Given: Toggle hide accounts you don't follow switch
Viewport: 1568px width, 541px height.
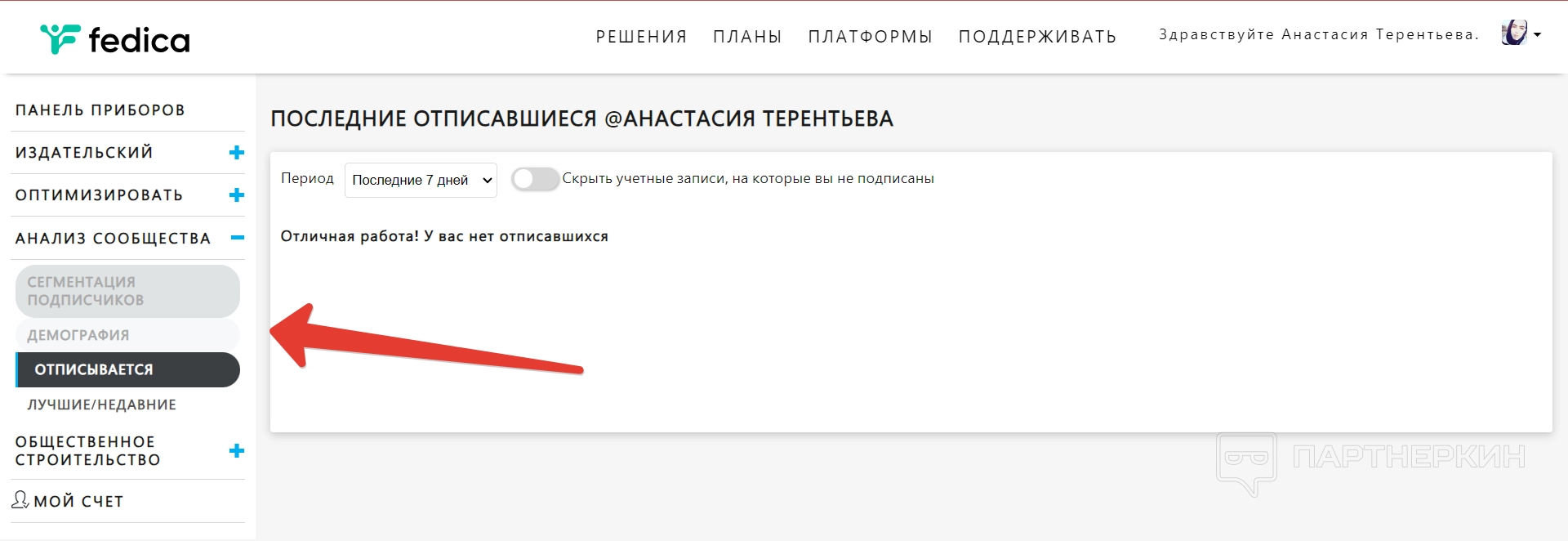Looking at the screenshot, I should 535,179.
